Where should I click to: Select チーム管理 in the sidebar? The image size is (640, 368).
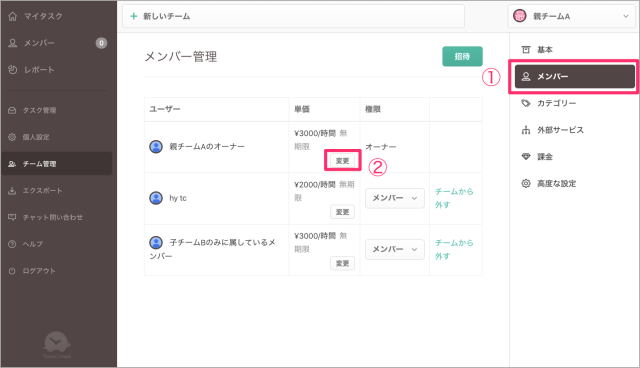tap(57, 164)
